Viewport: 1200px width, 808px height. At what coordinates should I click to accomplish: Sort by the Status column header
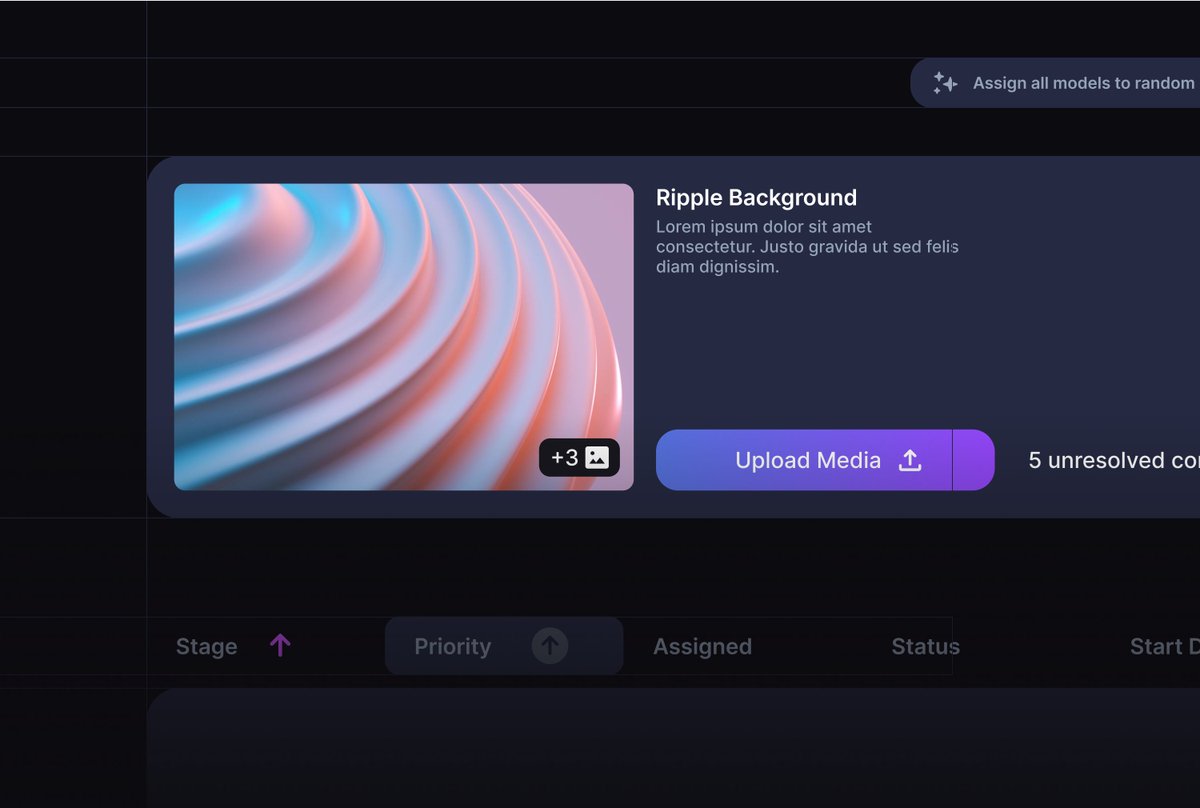925,647
